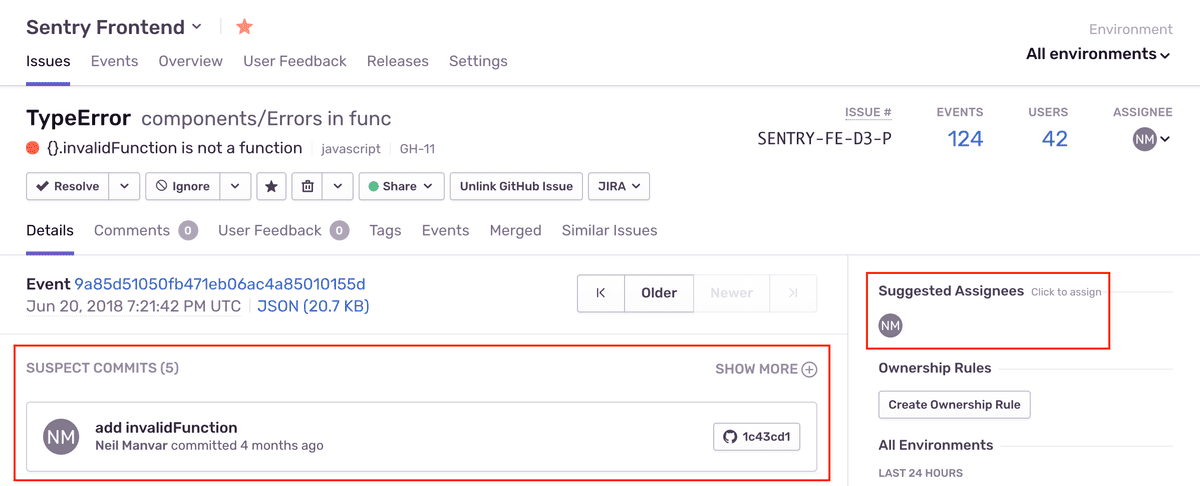Open top-nav User Feedback tab
This screenshot has height=486, width=1200.
tap(295, 61)
